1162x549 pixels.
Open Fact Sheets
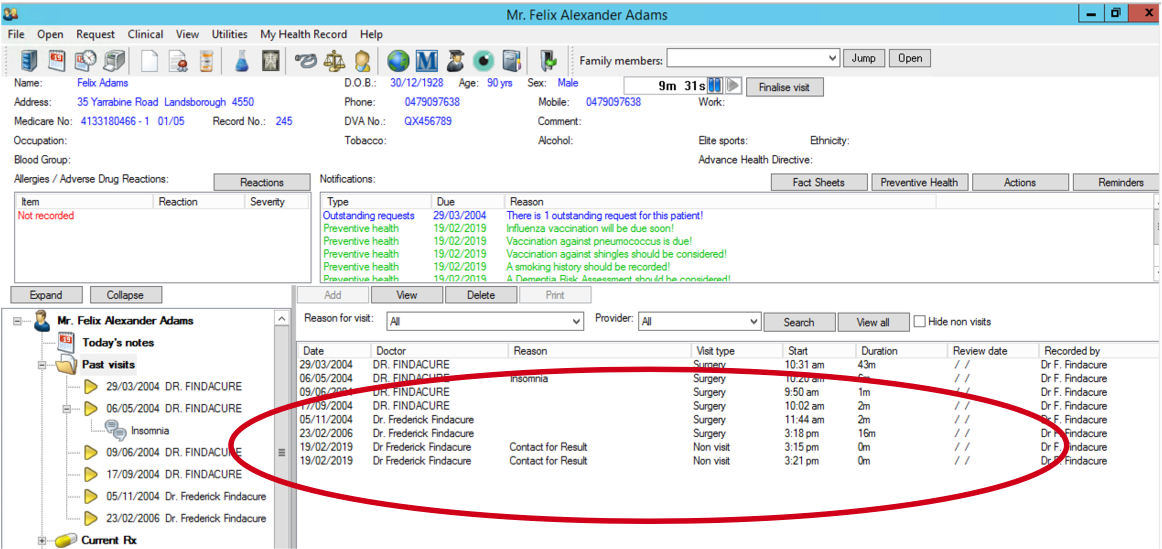tap(819, 182)
